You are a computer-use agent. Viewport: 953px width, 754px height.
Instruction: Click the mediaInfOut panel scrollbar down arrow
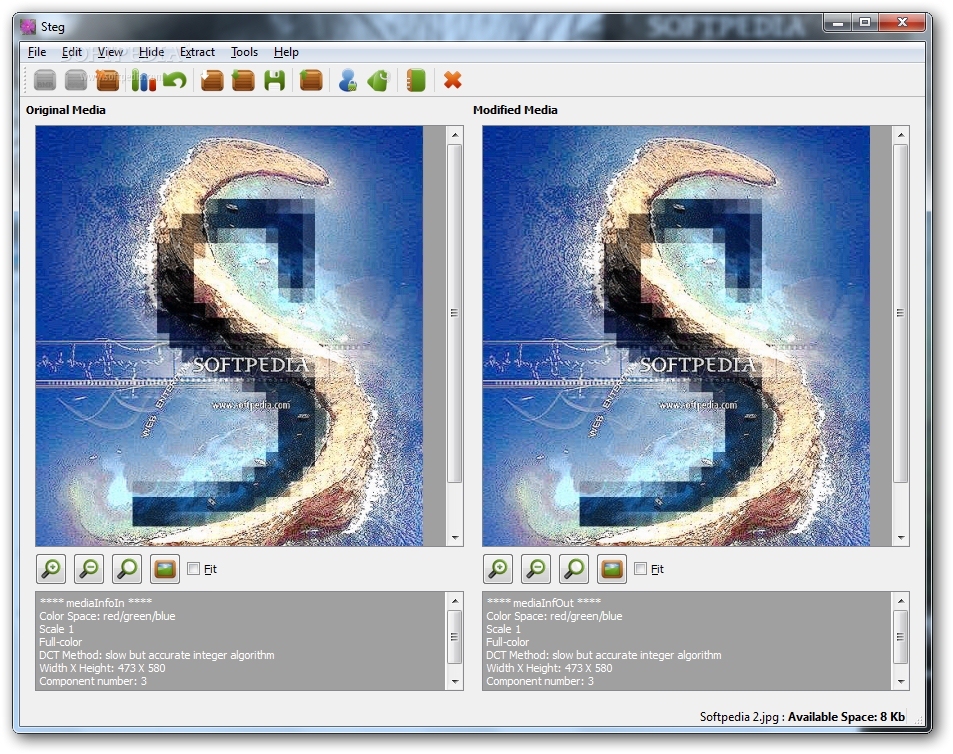tap(901, 682)
